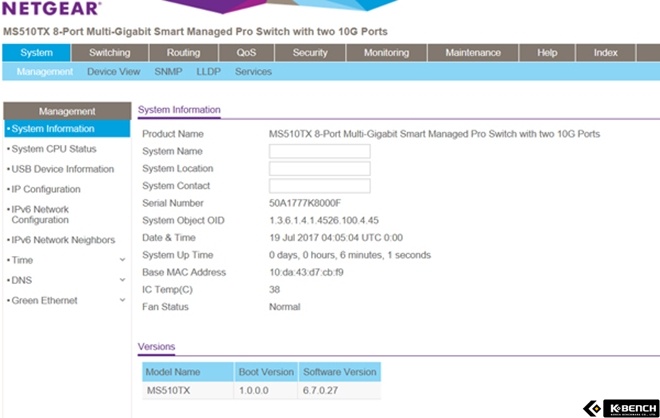Click the System Name input field
The image size is (660, 418).
click(x=319, y=151)
